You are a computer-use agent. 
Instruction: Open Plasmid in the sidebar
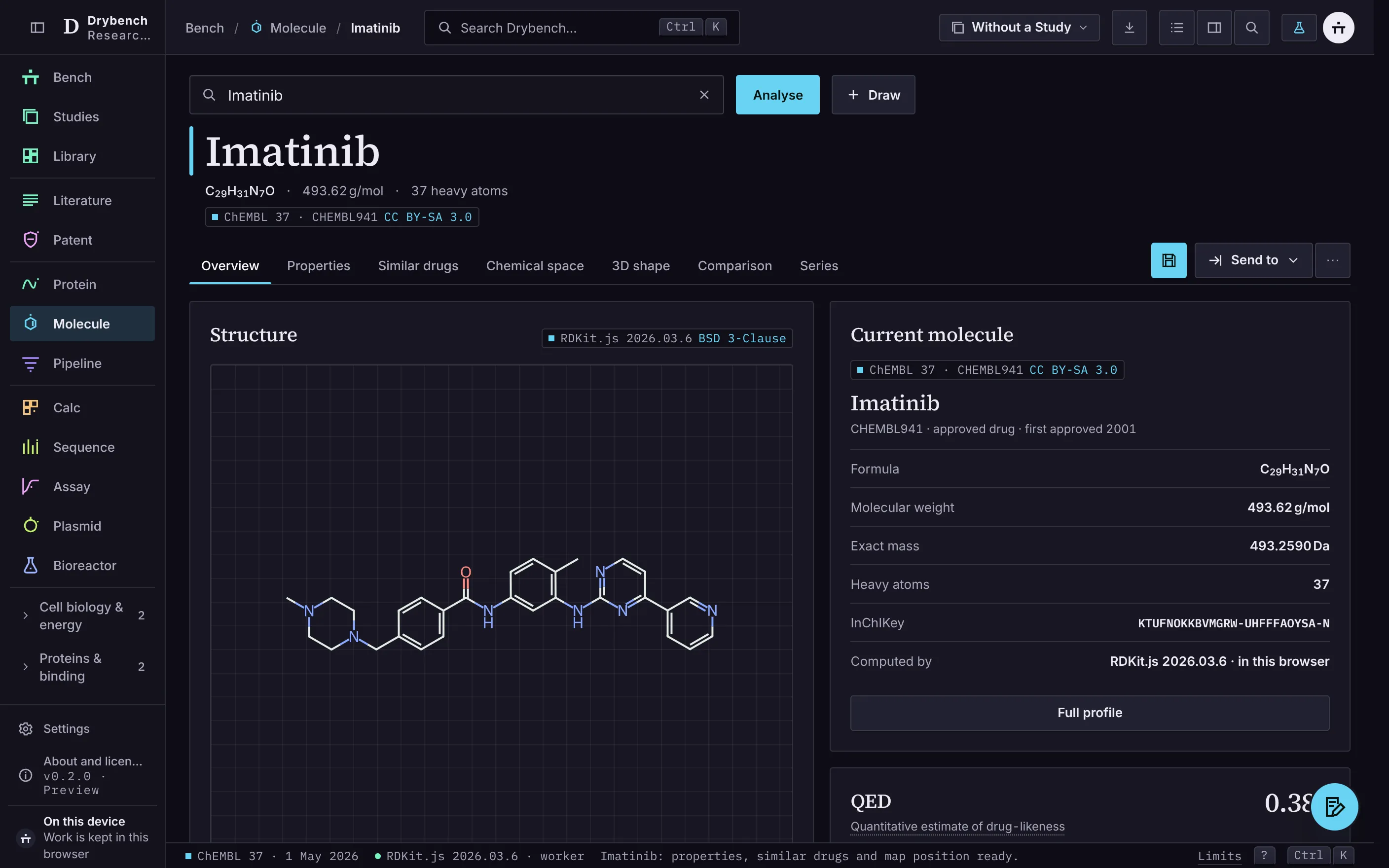[x=82, y=526]
